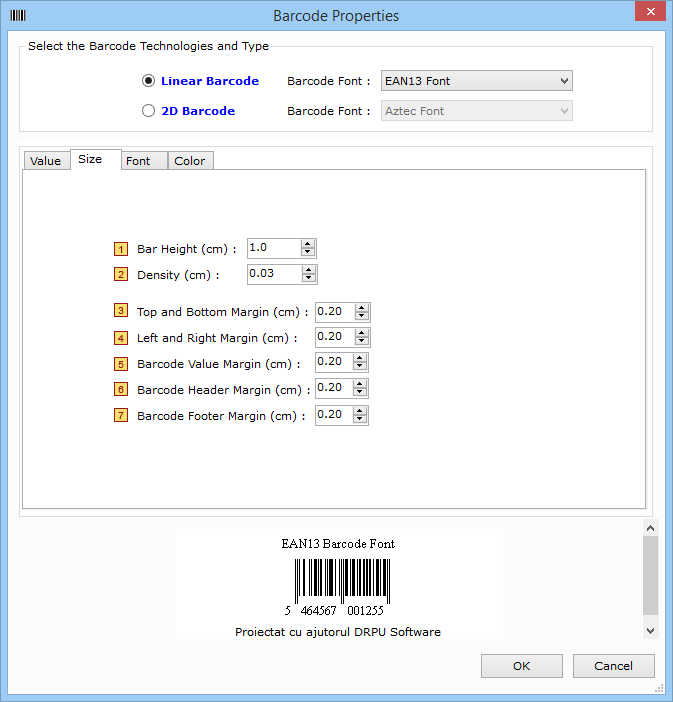The image size is (673, 702).
Task: Click the preview scrollbar thumb
Action: click(x=651, y=576)
